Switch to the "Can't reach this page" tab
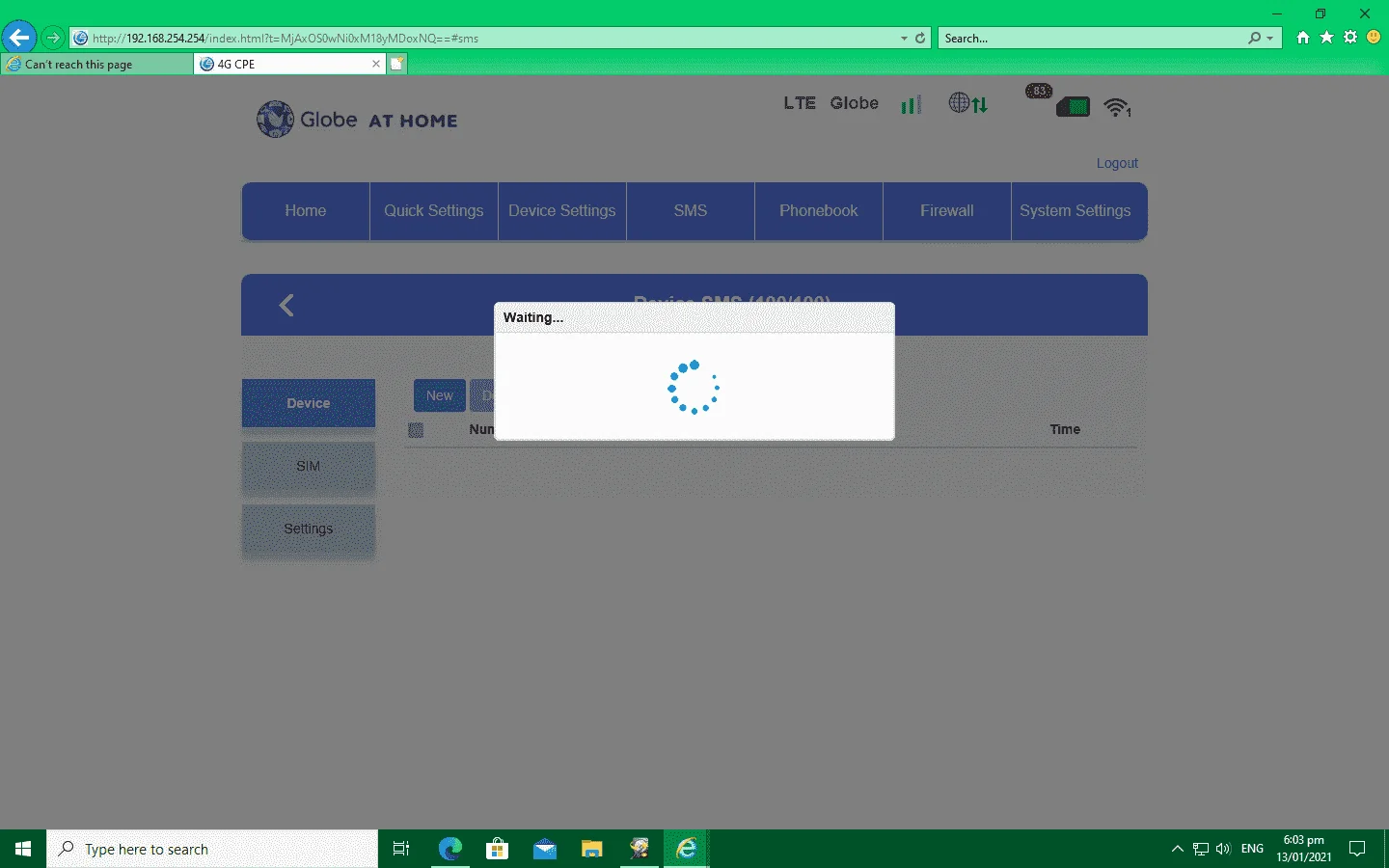The image size is (1389, 868). (x=96, y=64)
